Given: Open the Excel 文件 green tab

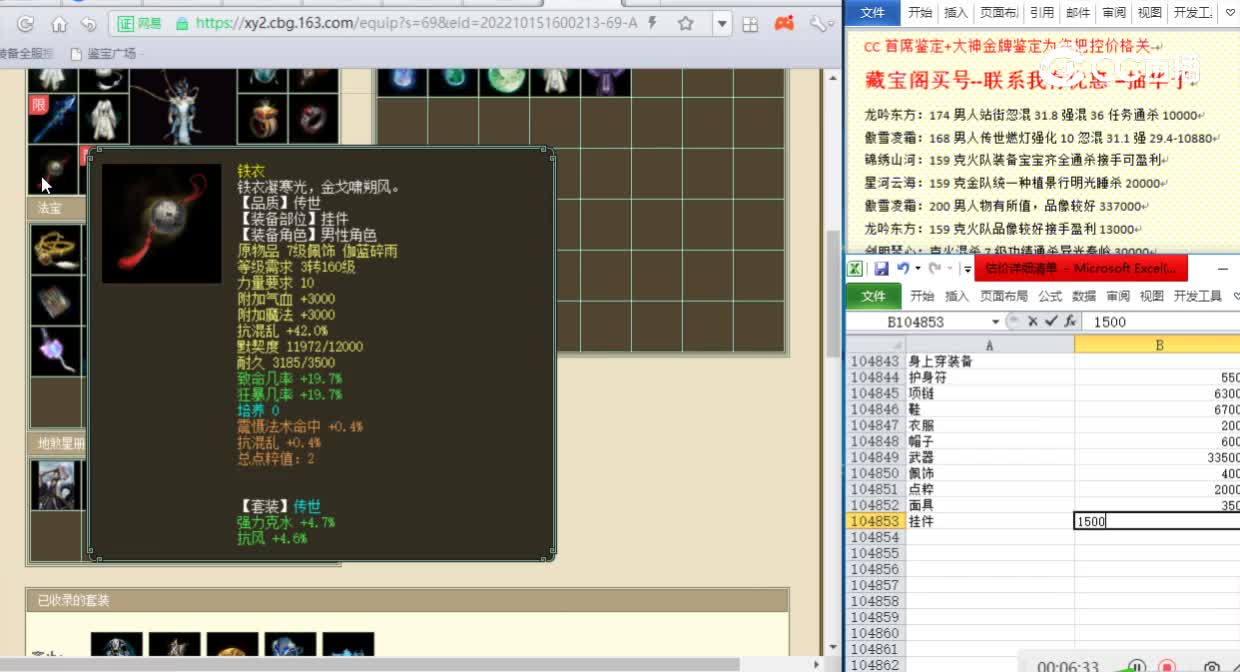Looking at the screenshot, I should 874,296.
